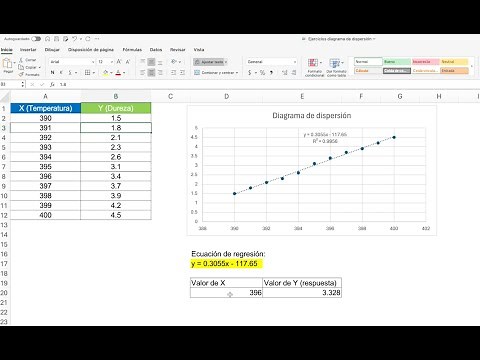The width and height of the screenshot is (480, 360).
Task: Open the borders dropdown arrow
Action: [94, 73]
